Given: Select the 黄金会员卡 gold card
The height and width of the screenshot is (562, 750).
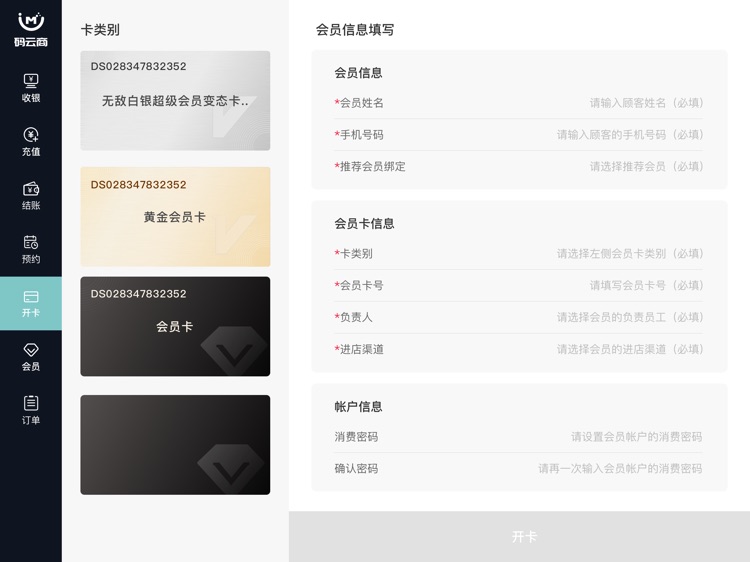Looking at the screenshot, I should point(175,217).
